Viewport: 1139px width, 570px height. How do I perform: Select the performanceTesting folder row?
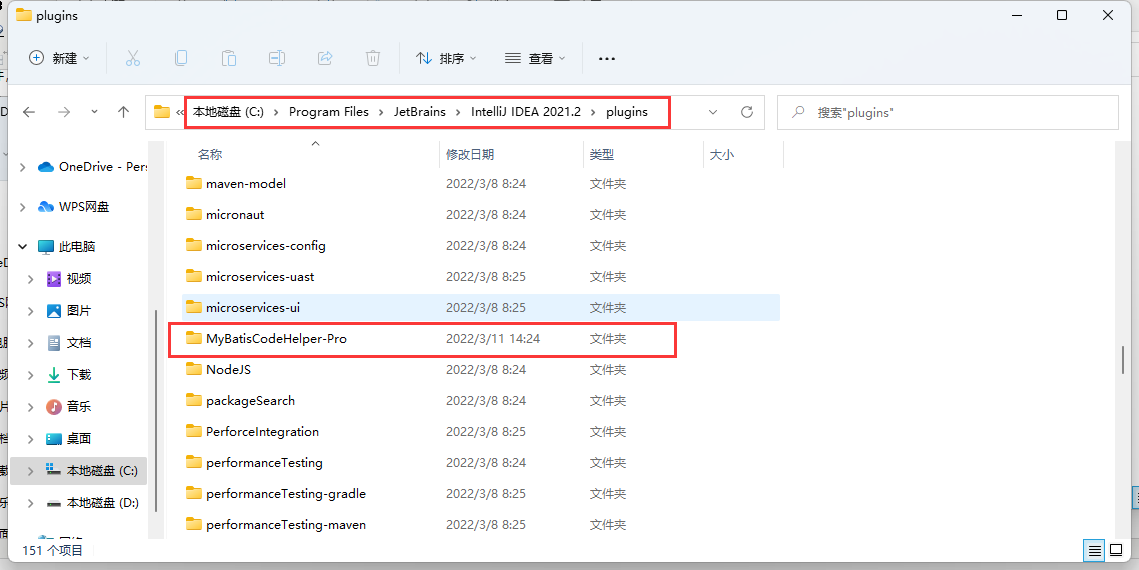point(480,463)
